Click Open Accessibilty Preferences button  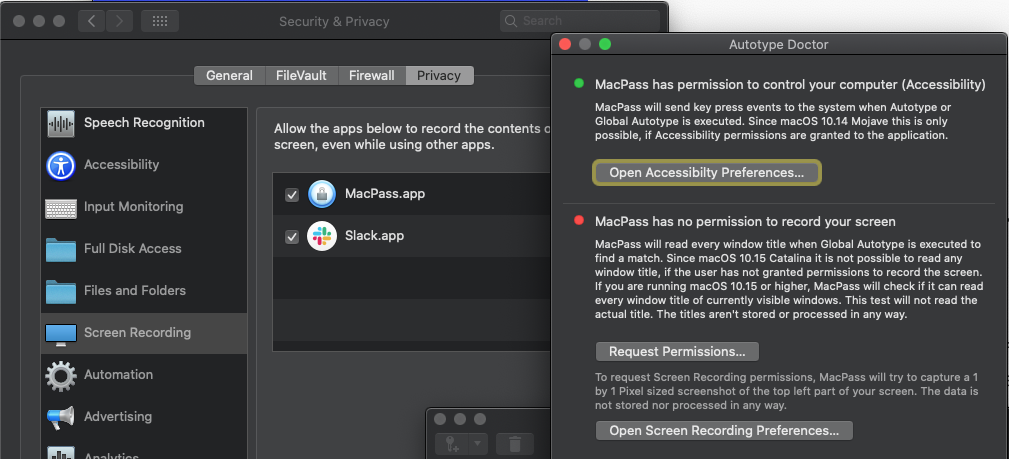[x=707, y=173]
